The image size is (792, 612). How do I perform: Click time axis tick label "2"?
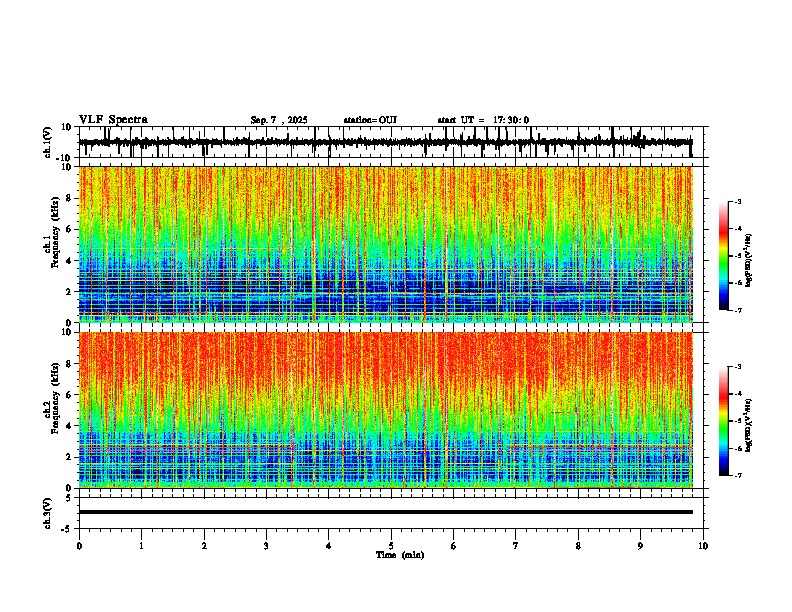[204, 546]
